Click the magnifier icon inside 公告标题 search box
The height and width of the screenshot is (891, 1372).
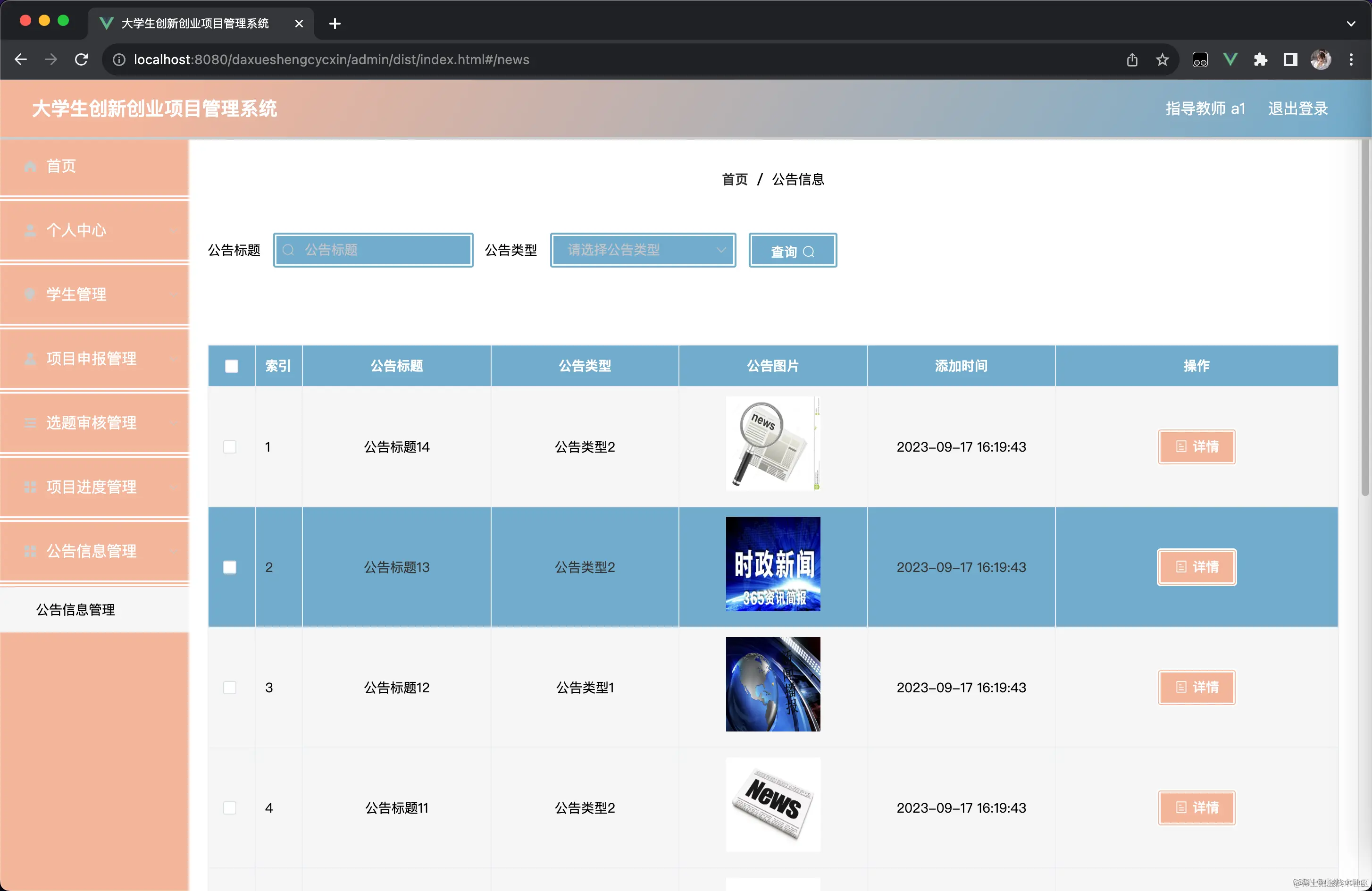(289, 250)
